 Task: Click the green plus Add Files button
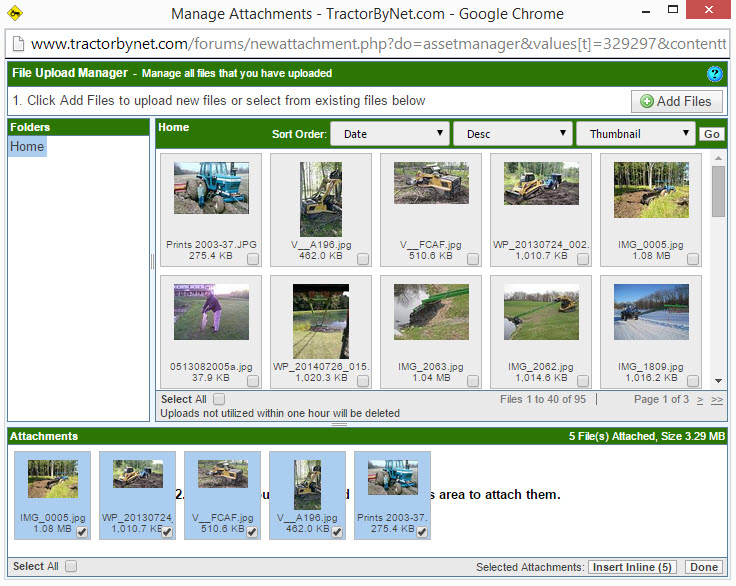(x=676, y=101)
